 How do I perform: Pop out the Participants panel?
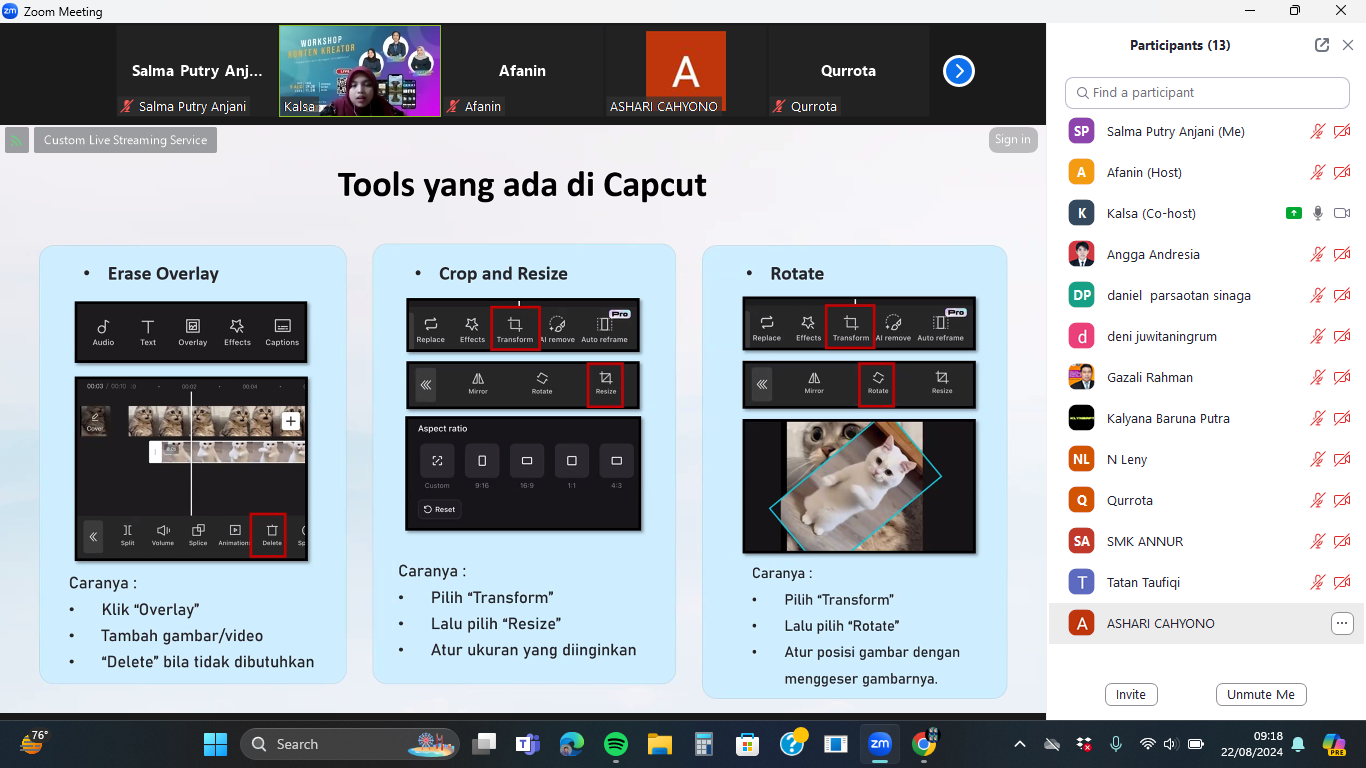point(1322,45)
